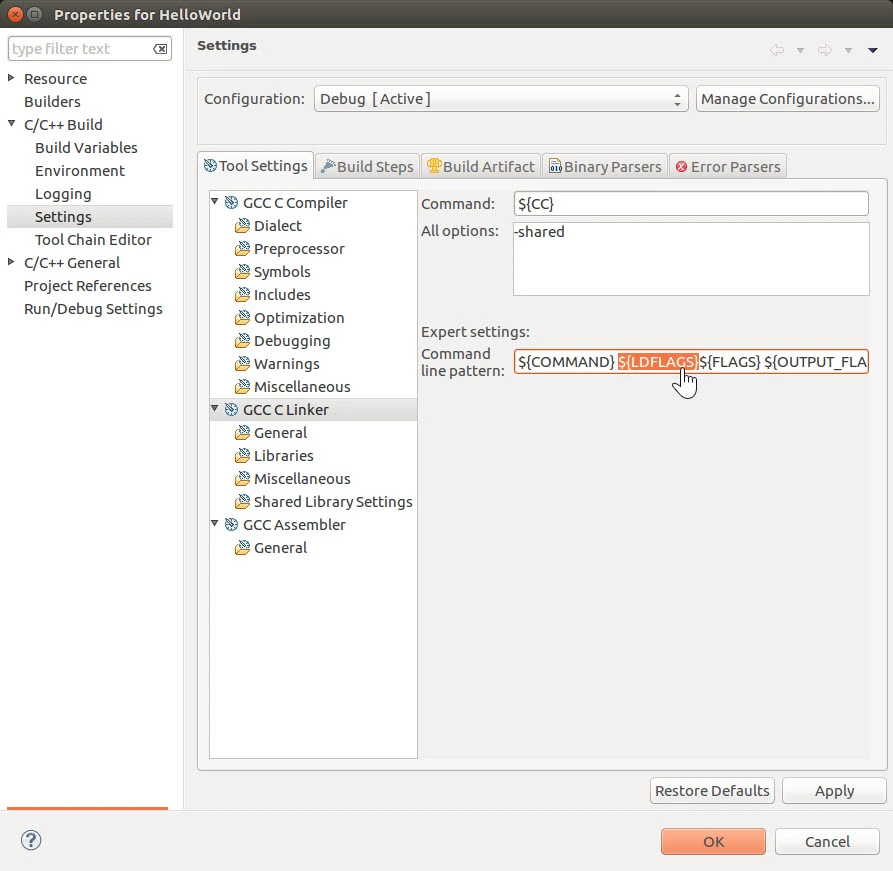Open the Configuration dropdown
Screen dimensions: 893x871
501,99
